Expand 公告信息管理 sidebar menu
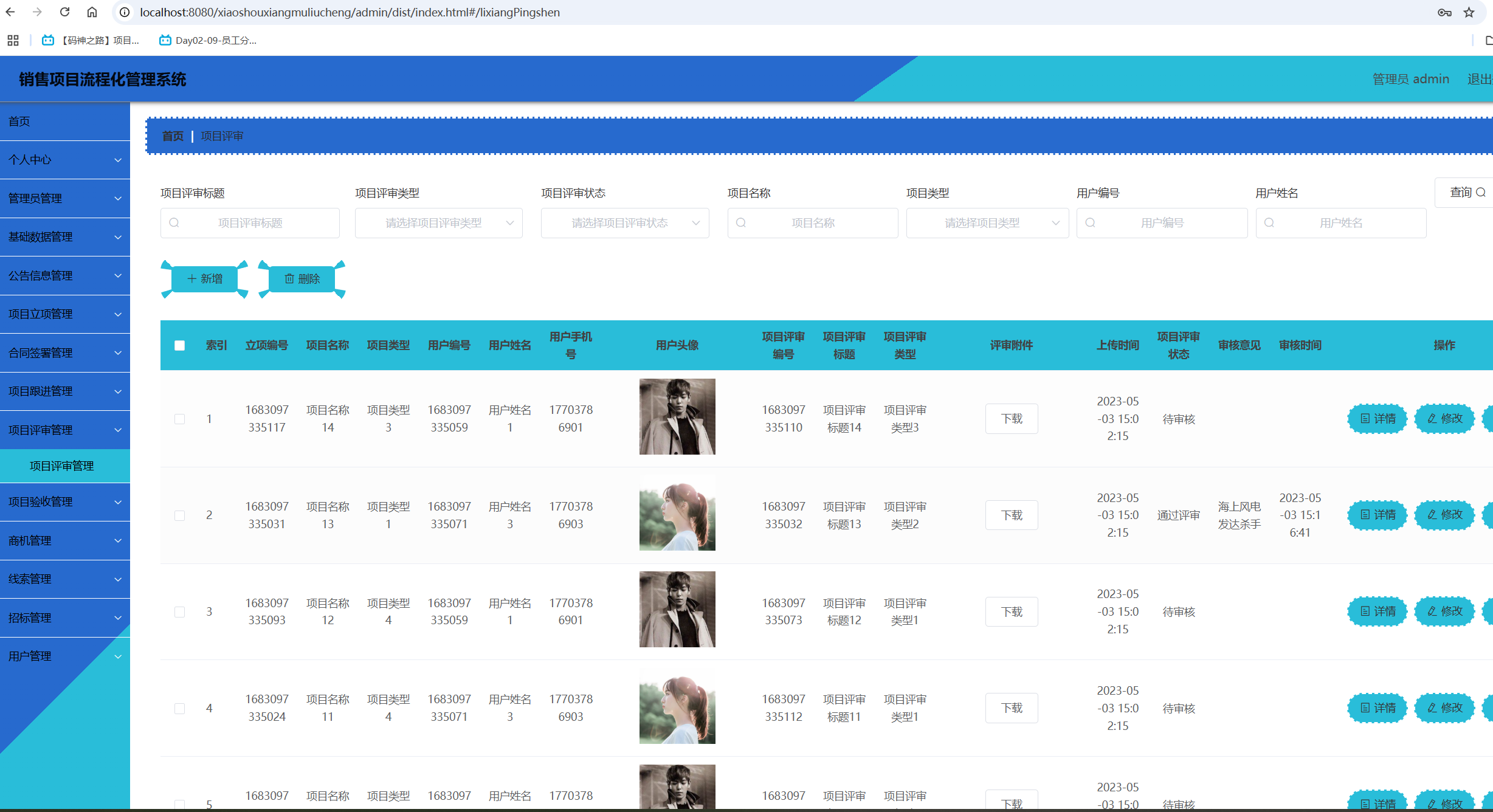Image resolution: width=1493 pixels, height=812 pixels. pyautogui.click(x=65, y=276)
